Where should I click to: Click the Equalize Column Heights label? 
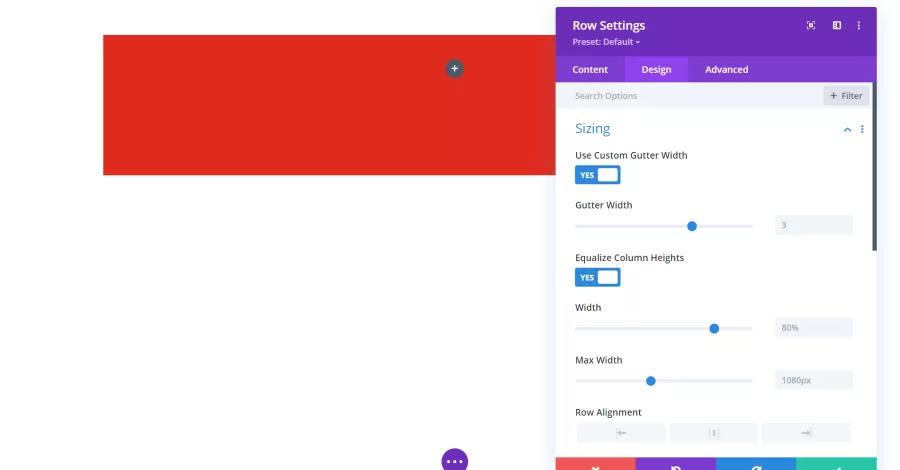[629, 258]
